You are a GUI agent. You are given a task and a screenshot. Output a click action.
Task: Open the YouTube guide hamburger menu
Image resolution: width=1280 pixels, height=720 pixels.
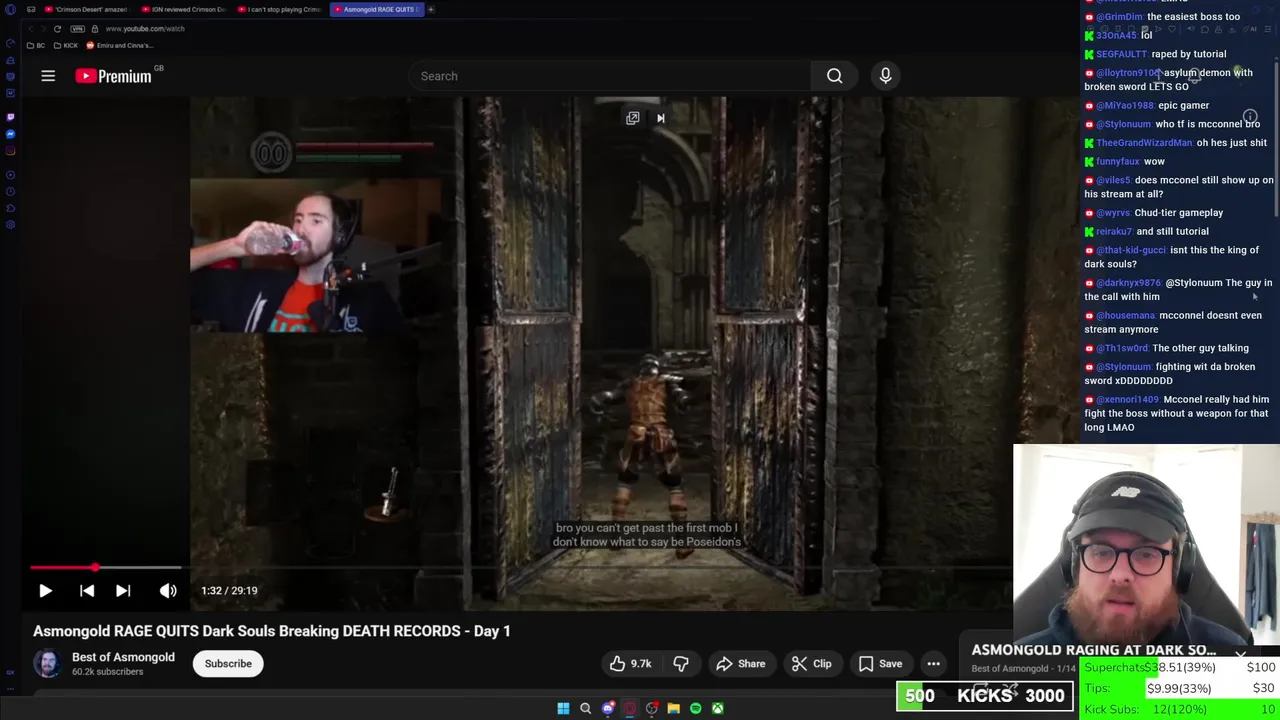click(48, 76)
